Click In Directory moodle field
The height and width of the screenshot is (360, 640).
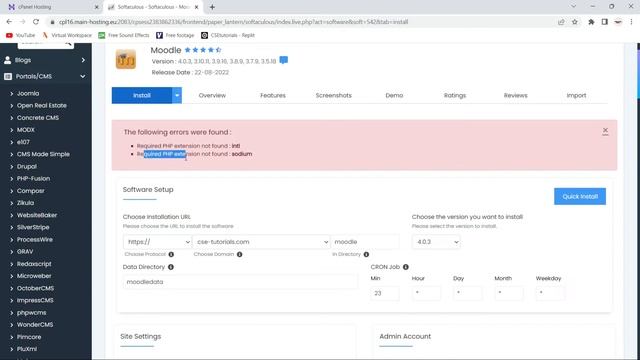coord(365,242)
